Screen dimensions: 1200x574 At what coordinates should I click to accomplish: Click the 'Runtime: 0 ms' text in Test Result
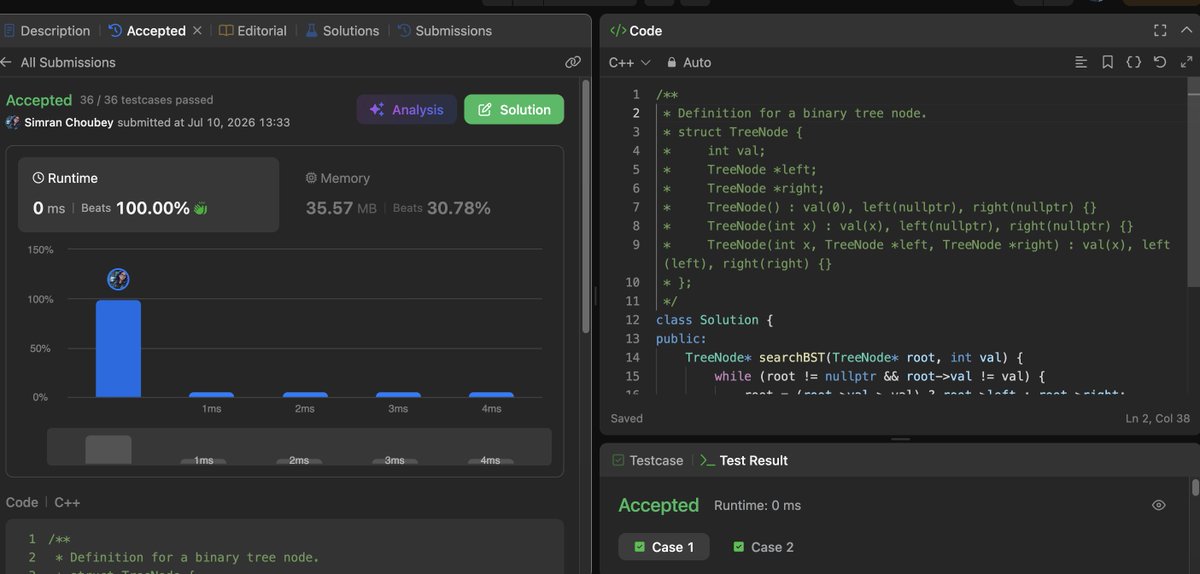(757, 506)
